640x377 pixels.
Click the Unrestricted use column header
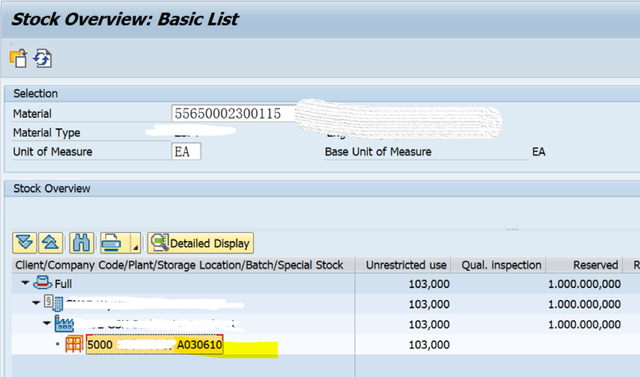tap(406, 265)
